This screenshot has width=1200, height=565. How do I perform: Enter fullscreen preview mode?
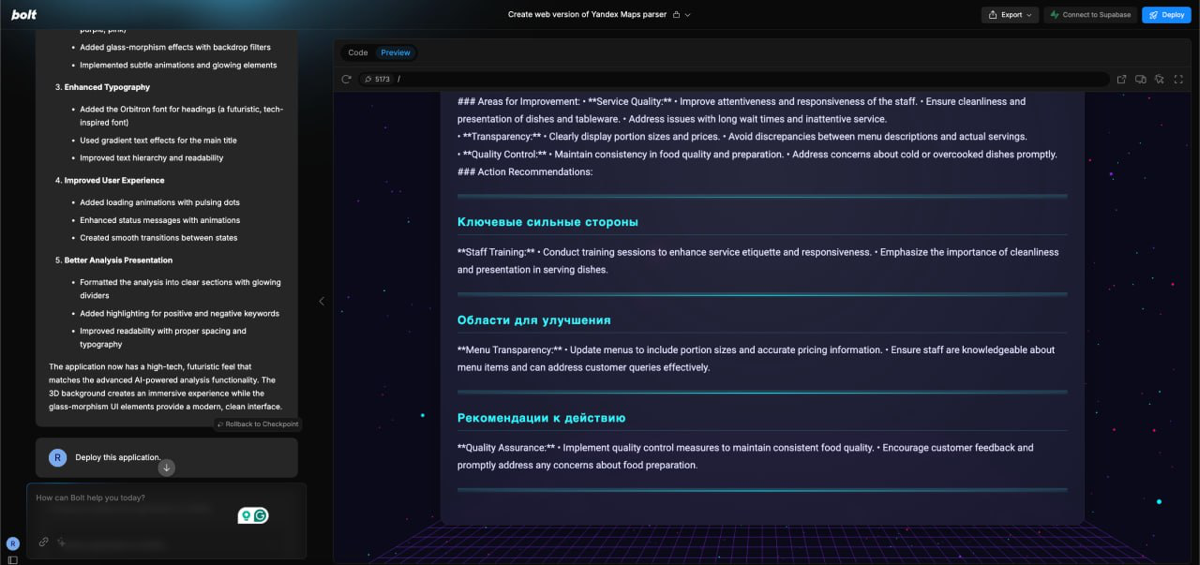[1179, 79]
